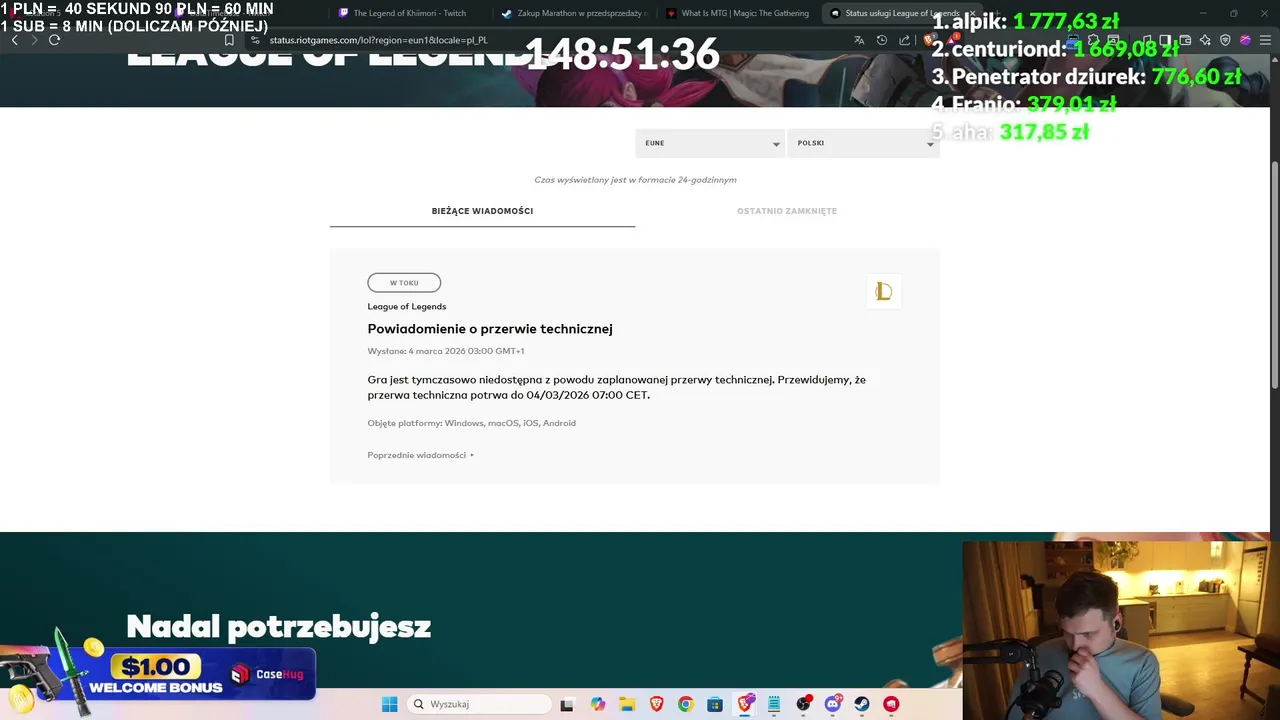Open Steam from taskbar

coord(862,704)
